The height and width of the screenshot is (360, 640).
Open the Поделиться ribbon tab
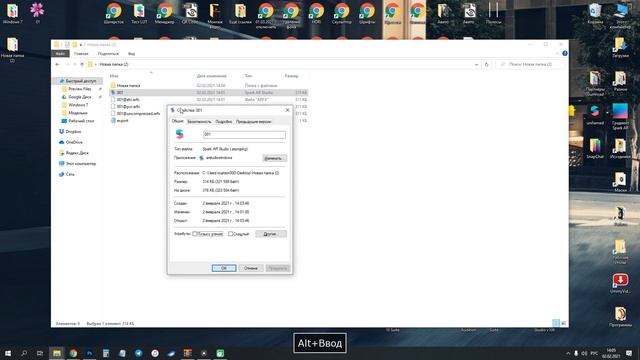pos(108,53)
